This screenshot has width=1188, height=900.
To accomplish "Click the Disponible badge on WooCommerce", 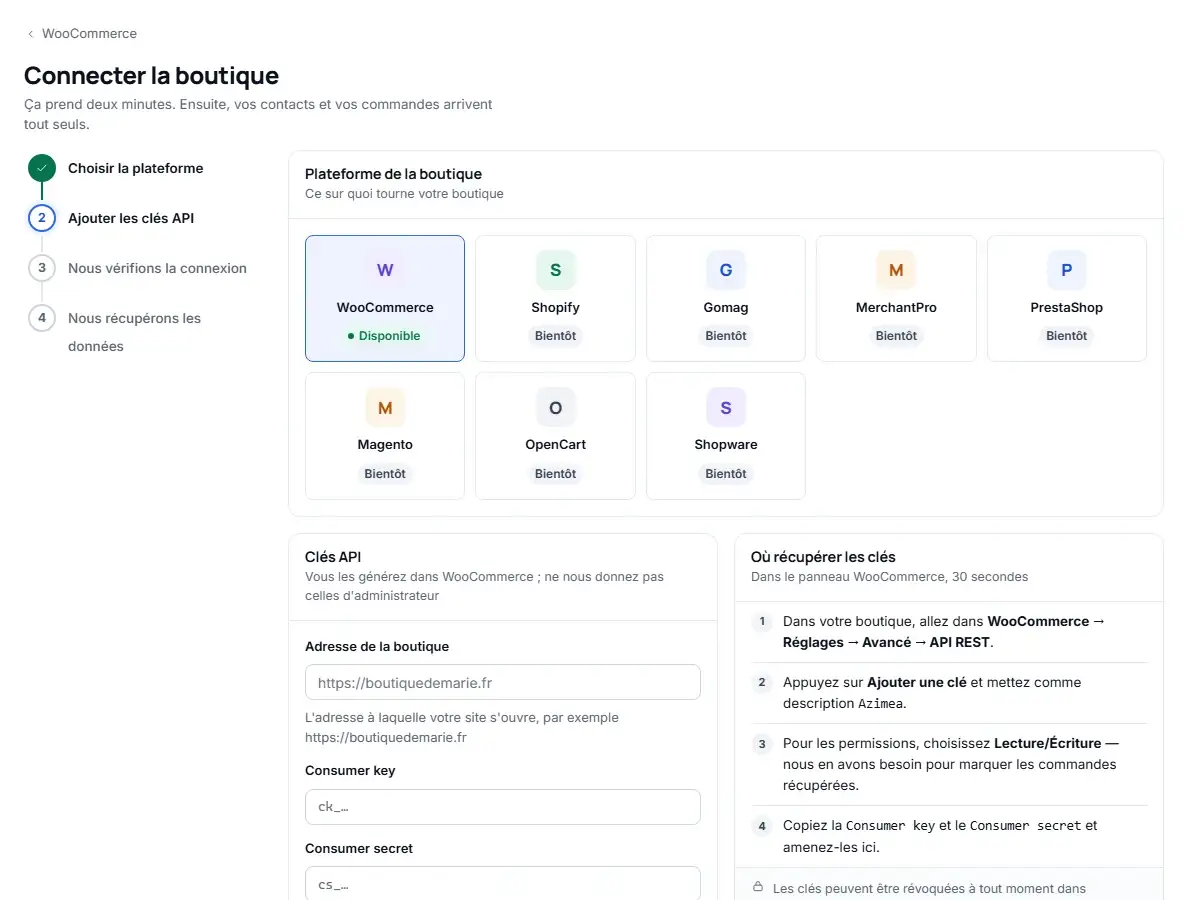I will coord(384,336).
